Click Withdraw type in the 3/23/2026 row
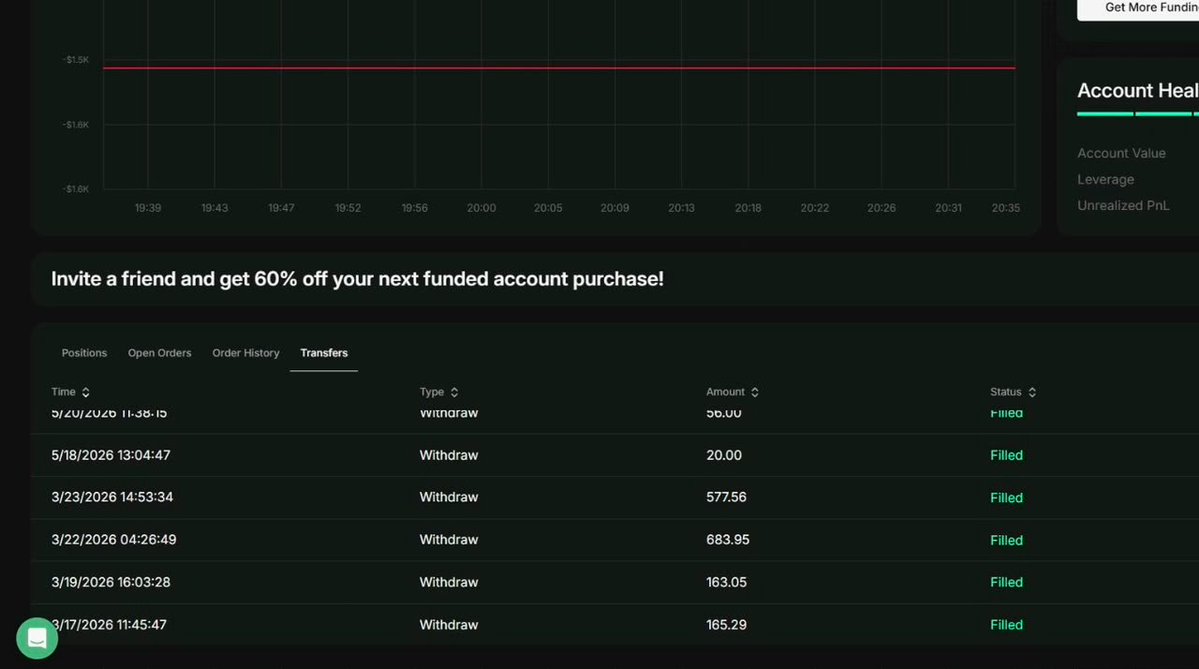The image size is (1199, 669). (449, 497)
